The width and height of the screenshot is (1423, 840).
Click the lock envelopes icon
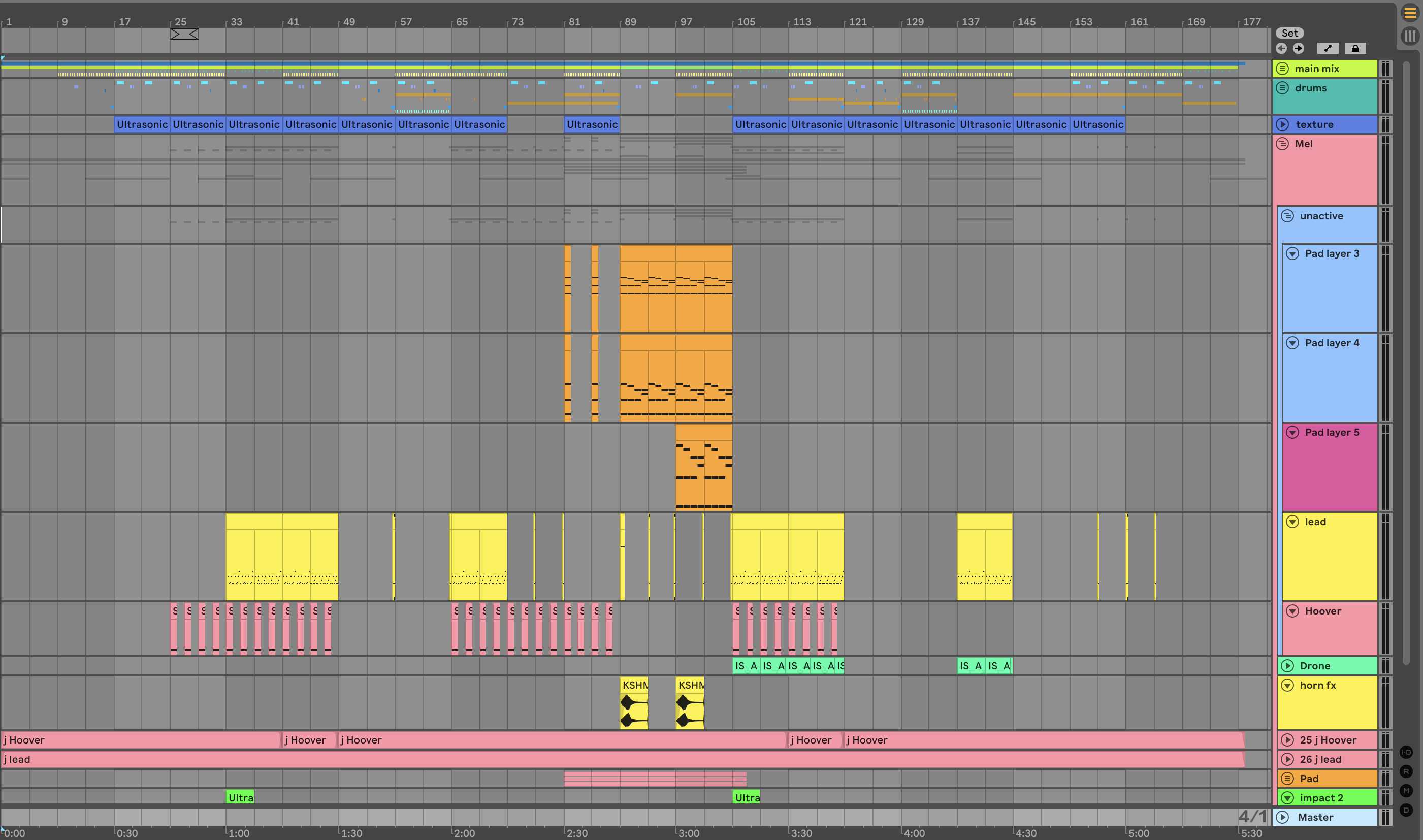[x=1355, y=49]
